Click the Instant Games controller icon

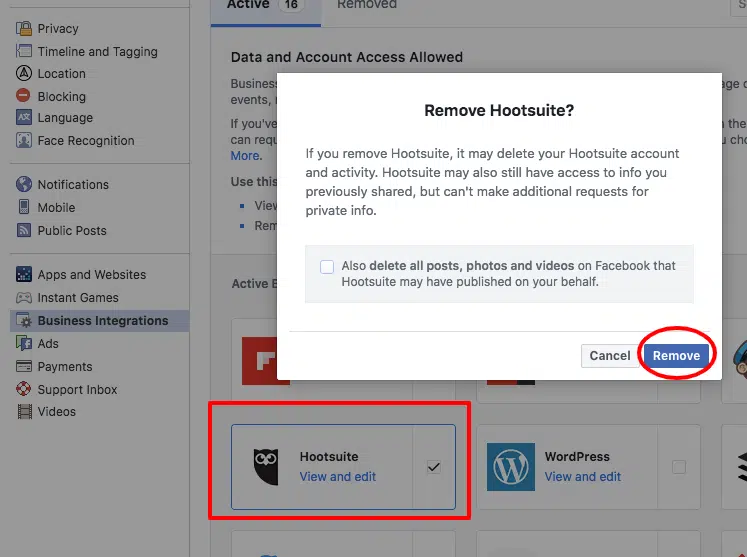pyautogui.click(x=23, y=298)
